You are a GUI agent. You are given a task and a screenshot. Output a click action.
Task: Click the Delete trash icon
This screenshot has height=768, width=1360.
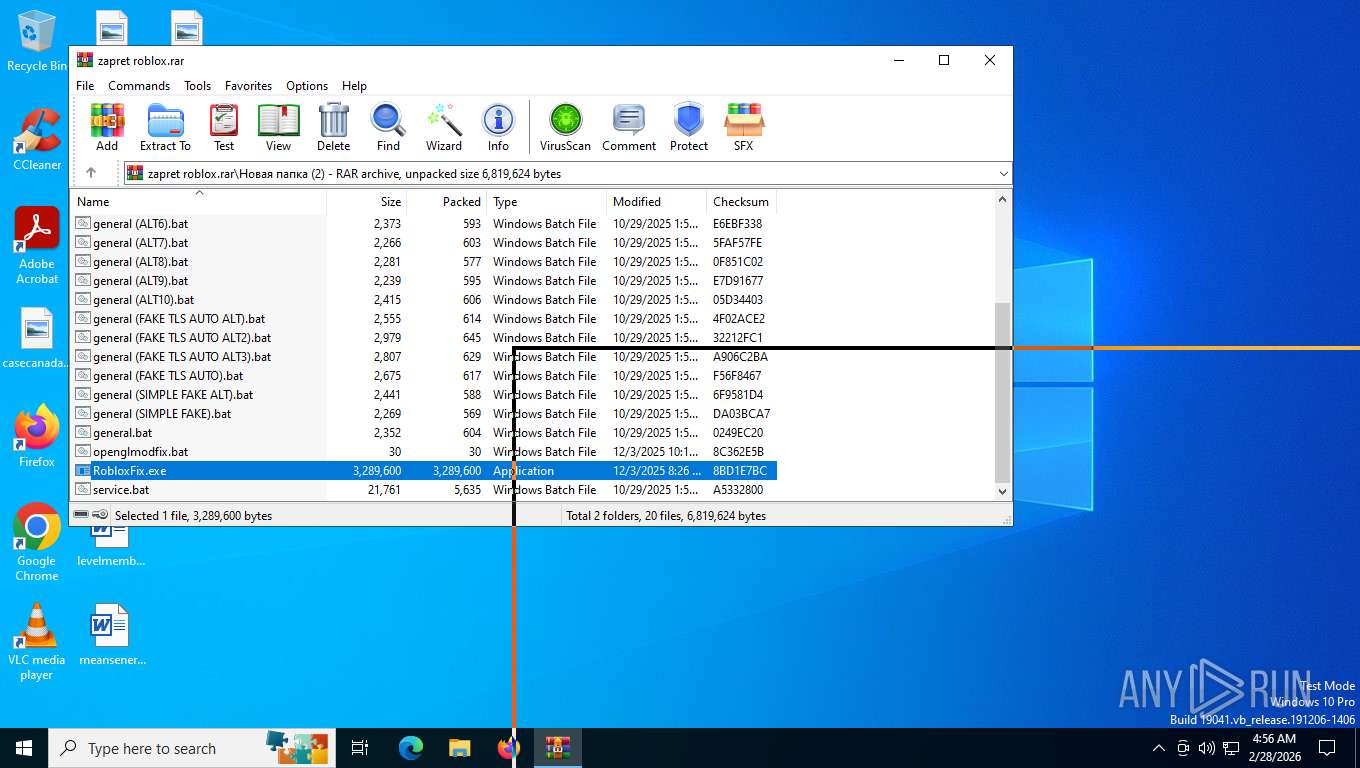point(334,127)
